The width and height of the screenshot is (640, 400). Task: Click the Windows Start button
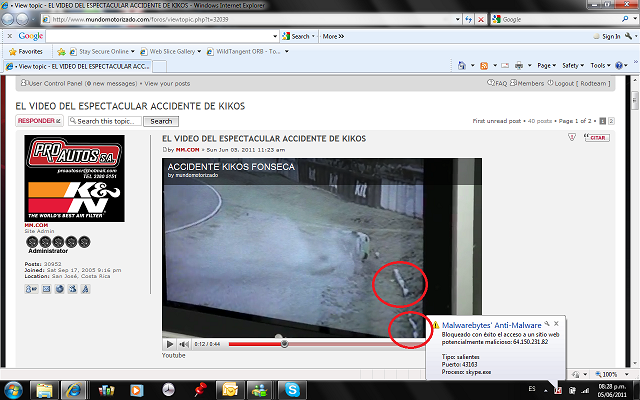(x=14, y=388)
